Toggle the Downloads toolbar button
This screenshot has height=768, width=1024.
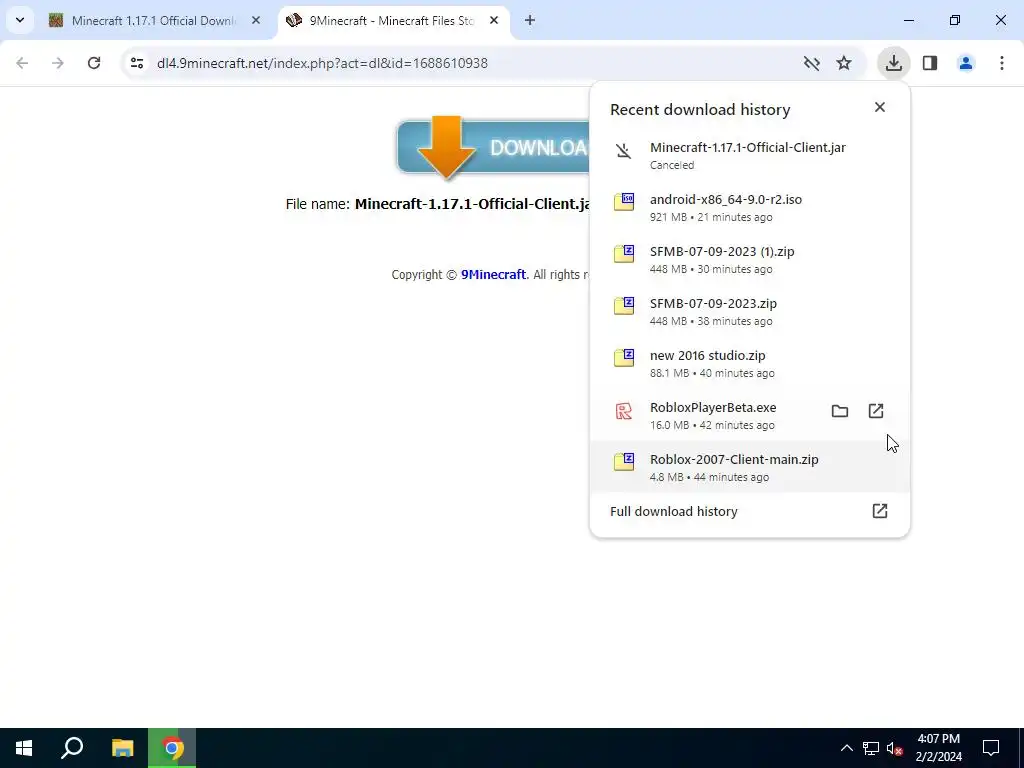[893, 63]
